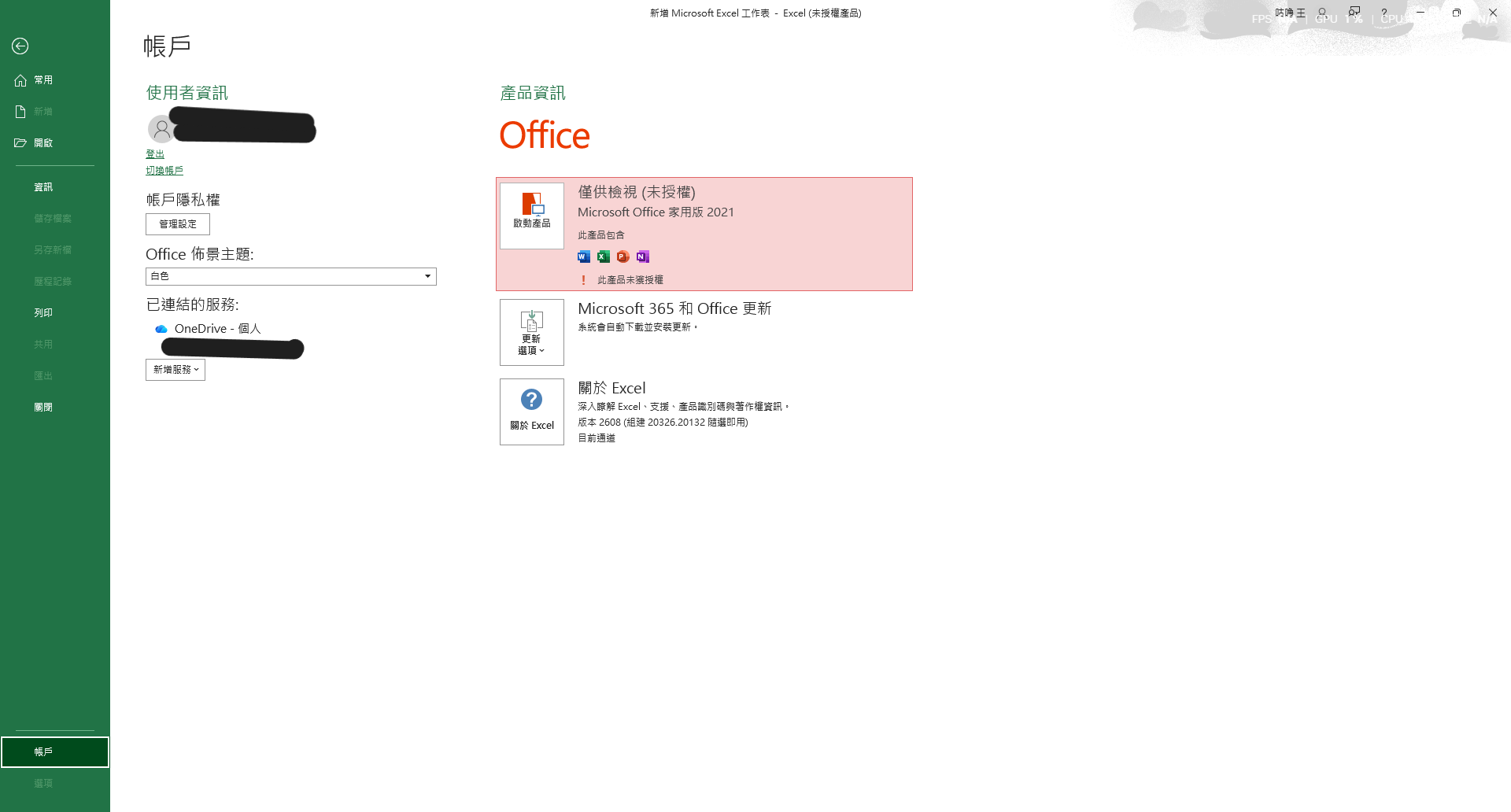Open 管理設定 for account privacy
Image resolution: width=1511 pixels, height=812 pixels.
pos(178,224)
